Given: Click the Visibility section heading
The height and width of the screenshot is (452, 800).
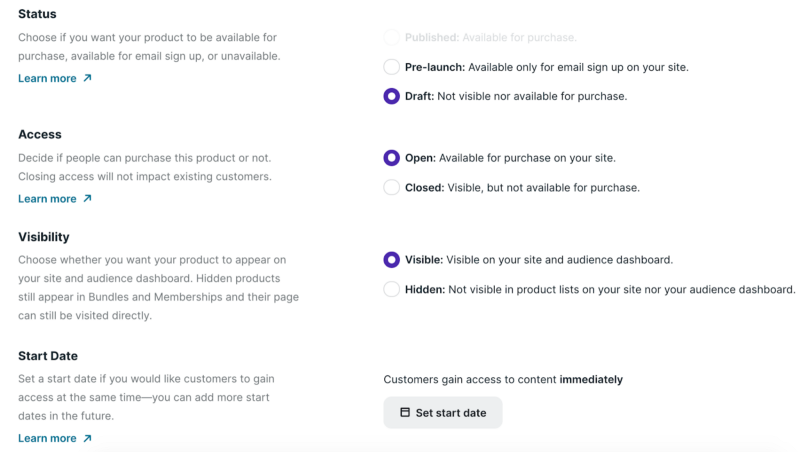Looking at the screenshot, I should point(44,237).
